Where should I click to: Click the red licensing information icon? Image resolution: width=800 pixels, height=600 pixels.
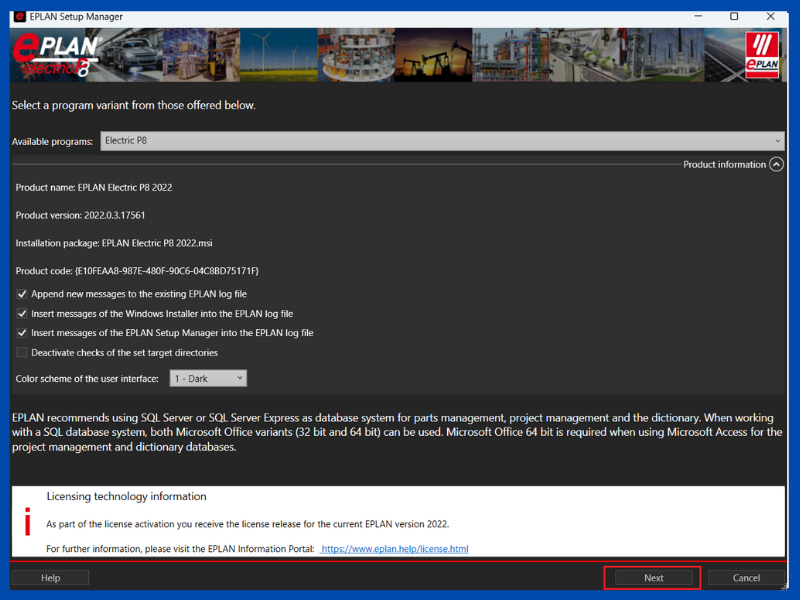27,521
